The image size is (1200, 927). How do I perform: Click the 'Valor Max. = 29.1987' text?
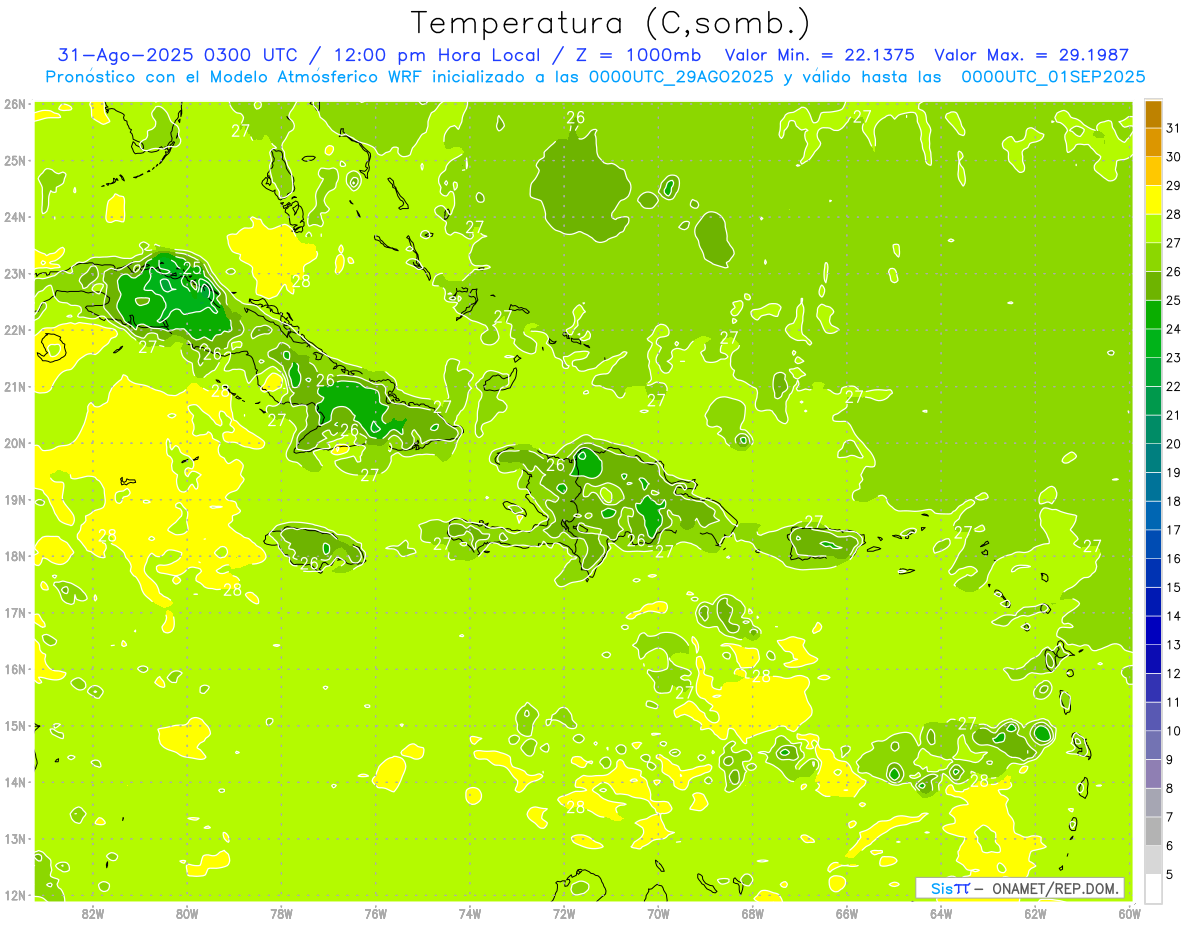[x=1030, y=55]
